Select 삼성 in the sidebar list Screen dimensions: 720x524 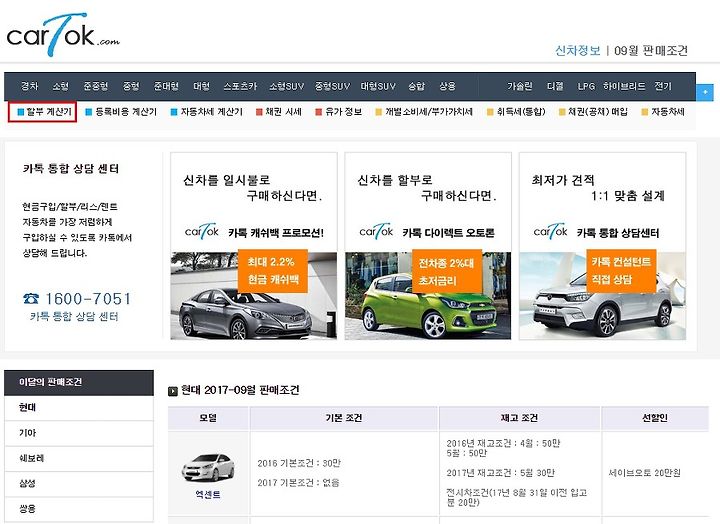79,484
